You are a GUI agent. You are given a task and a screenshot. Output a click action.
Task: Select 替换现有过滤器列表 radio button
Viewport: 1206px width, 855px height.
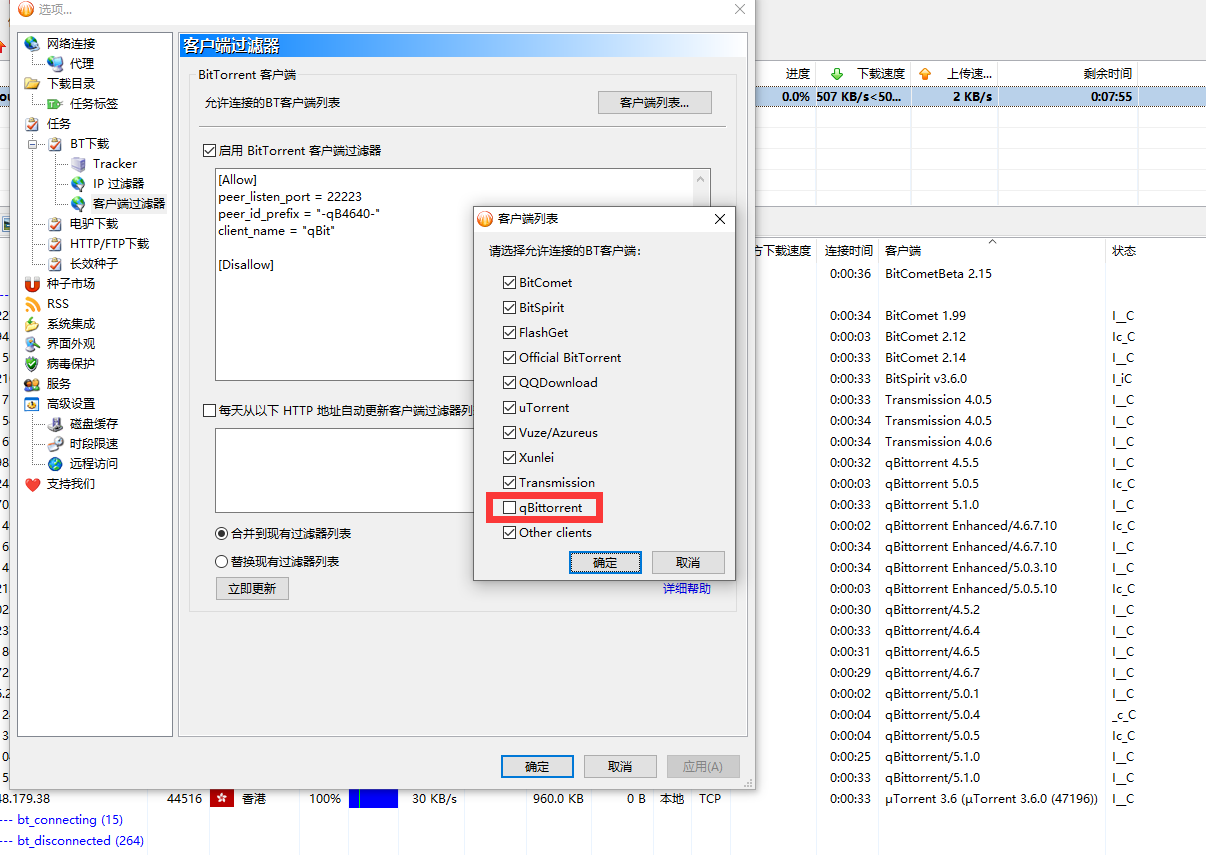(222, 562)
